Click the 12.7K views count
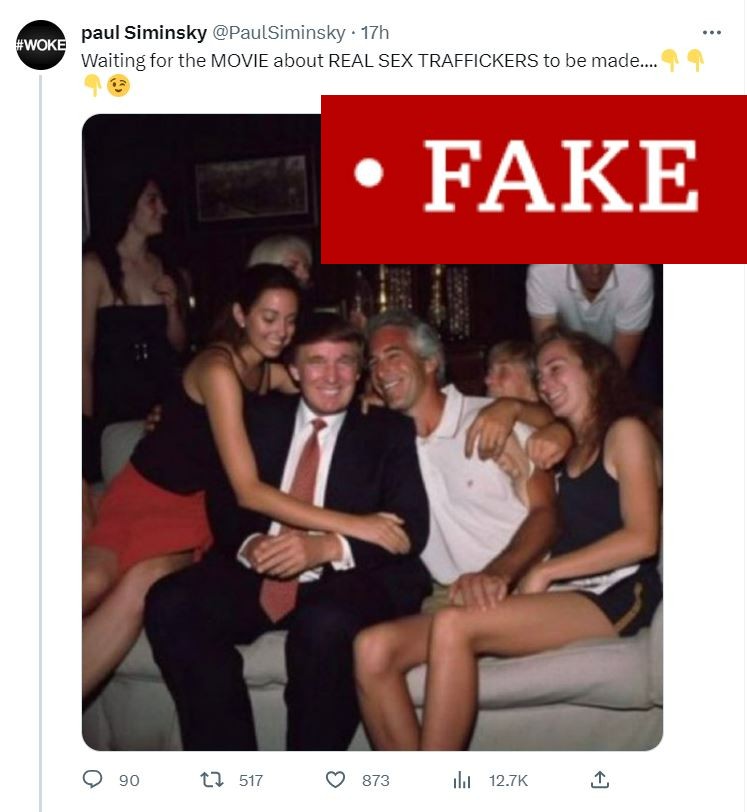Viewport: 747px width, 812px height. click(507, 780)
